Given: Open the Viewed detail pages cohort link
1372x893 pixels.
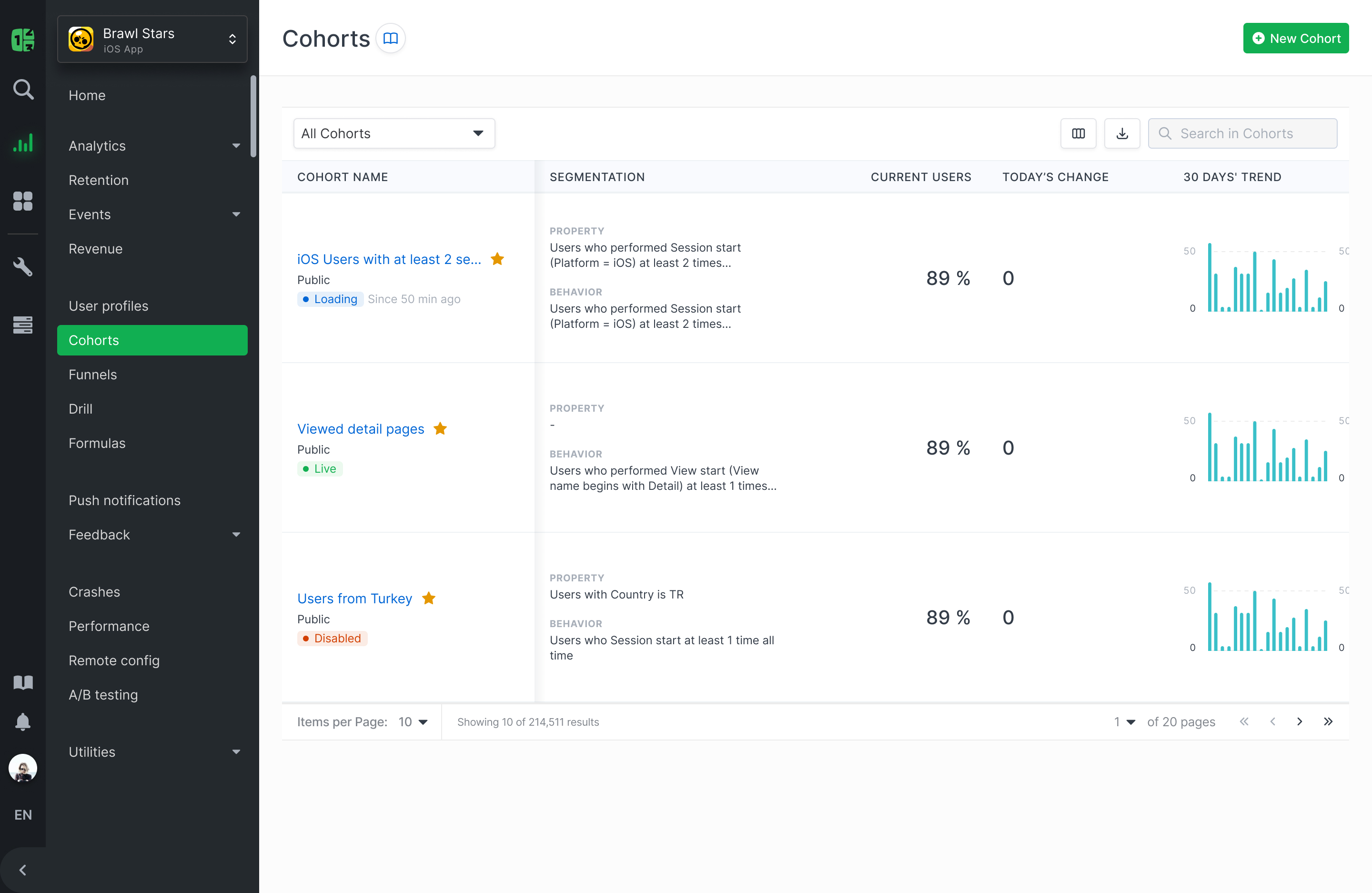Looking at the screenshot, I should click(360, 429).
